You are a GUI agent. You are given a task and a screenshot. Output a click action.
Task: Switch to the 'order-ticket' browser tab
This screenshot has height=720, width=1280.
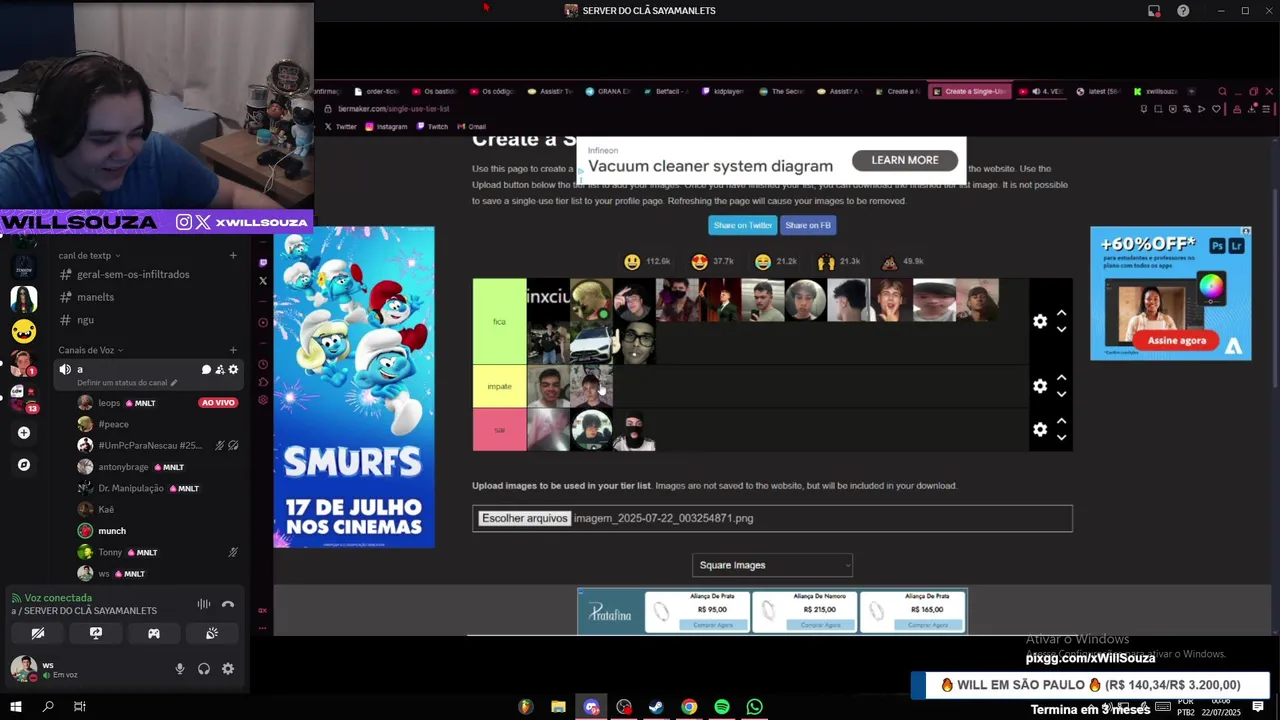(x=376, y=91)
